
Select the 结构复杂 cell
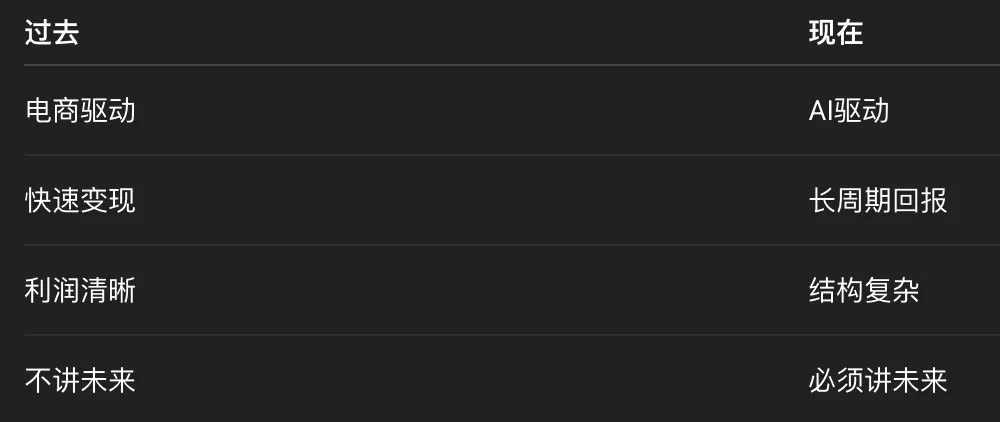coord(863,290)
